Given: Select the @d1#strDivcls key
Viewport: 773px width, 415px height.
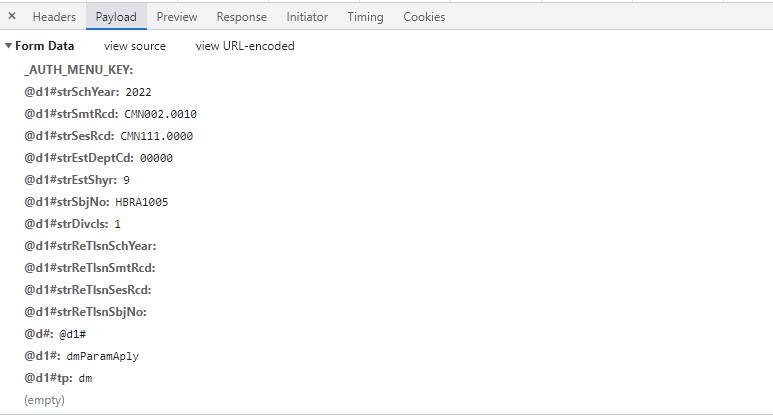Looking at the screenshot, I should [x=66, y=224].
